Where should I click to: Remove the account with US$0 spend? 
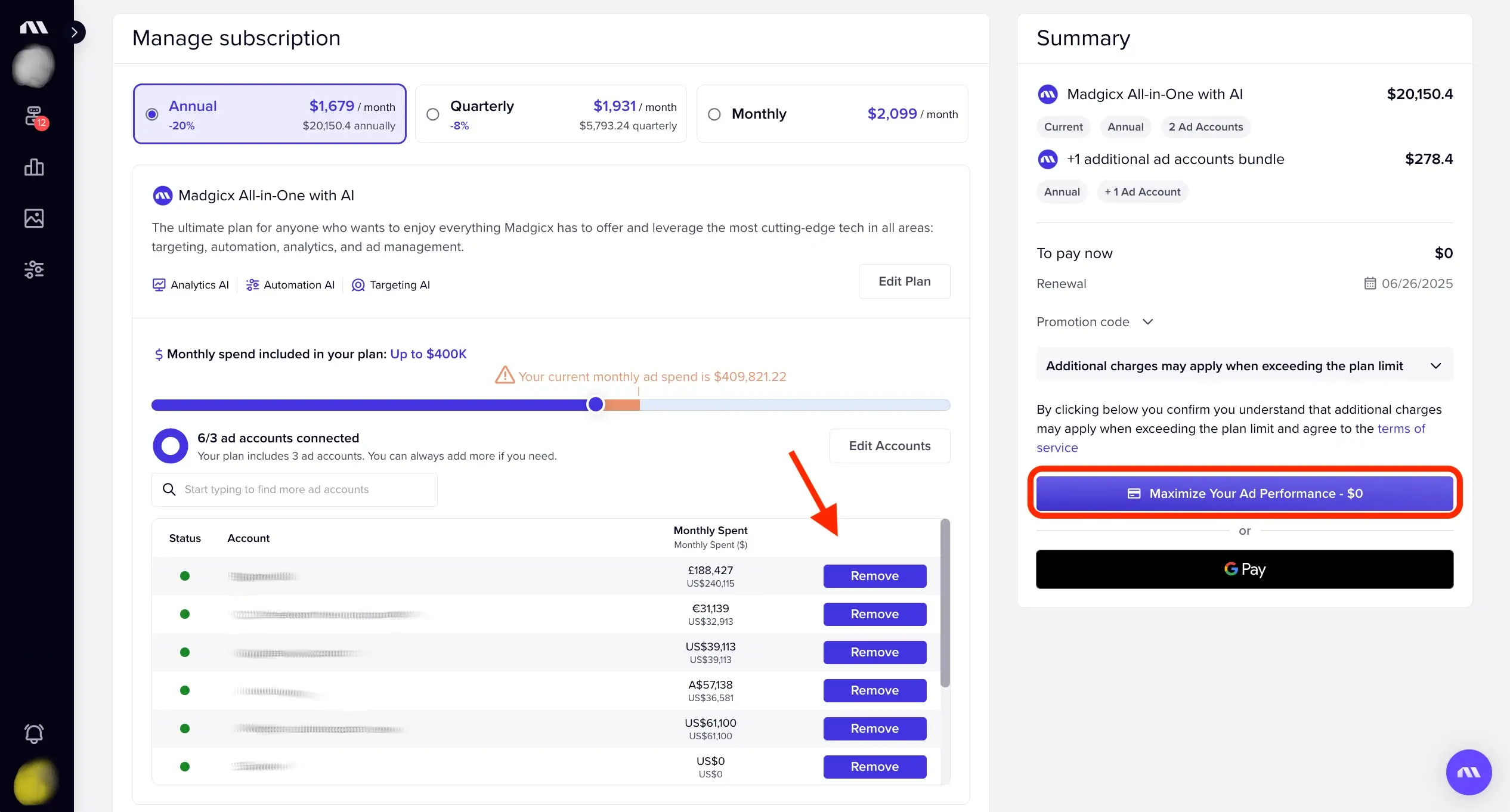[875, 767]
